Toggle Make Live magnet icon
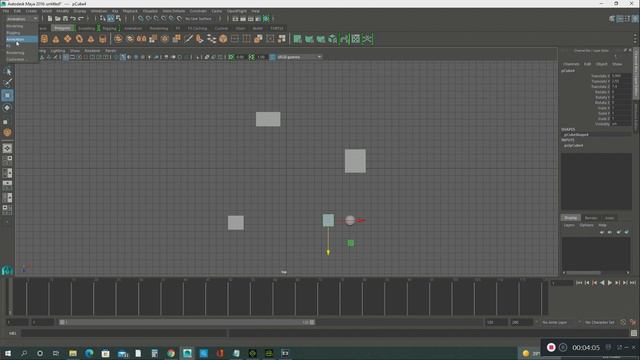The height and width of the screenshot is (360, 640). pyautogui.click(x=179, y=19)
